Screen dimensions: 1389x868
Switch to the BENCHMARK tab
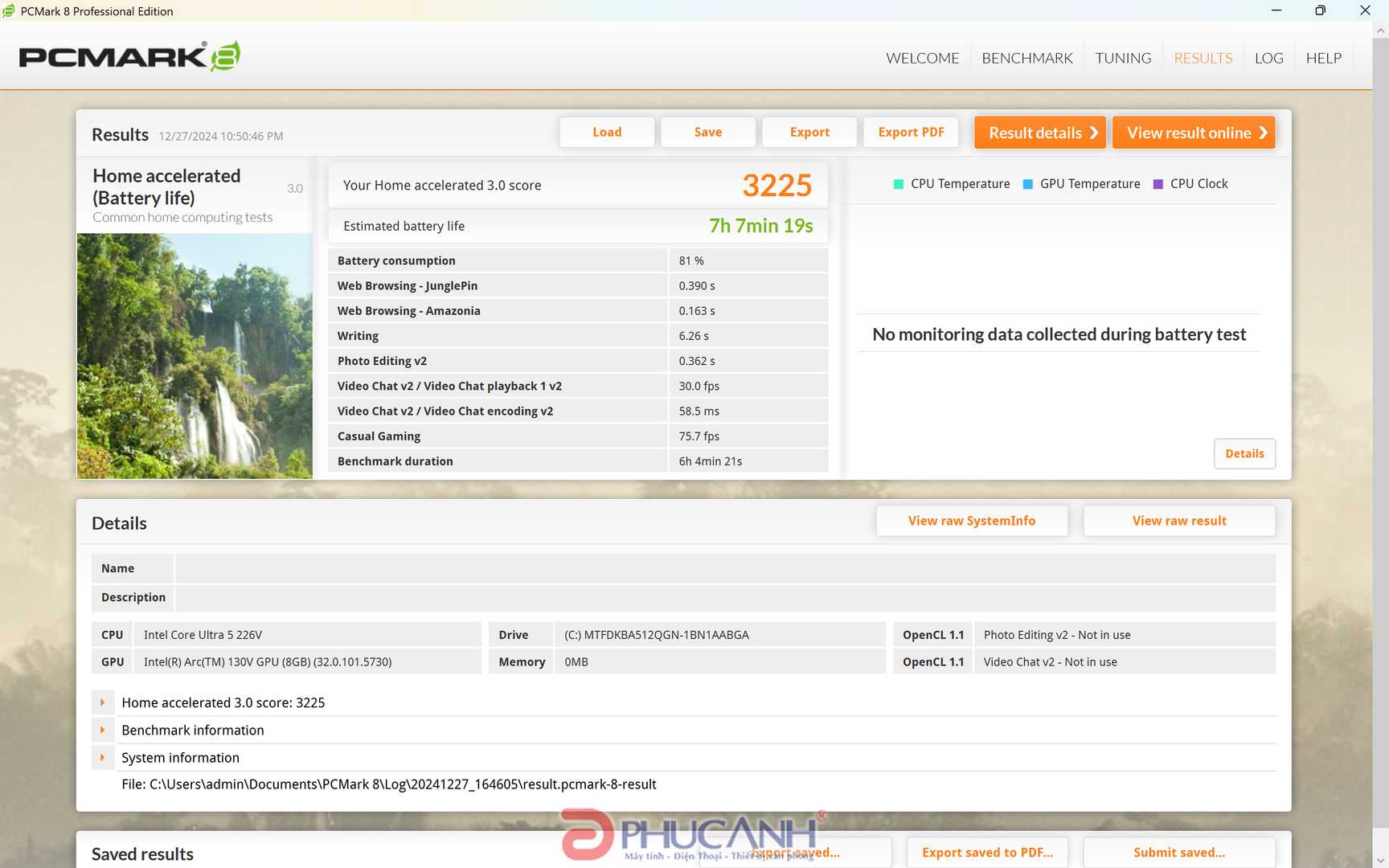[1027, 58]
